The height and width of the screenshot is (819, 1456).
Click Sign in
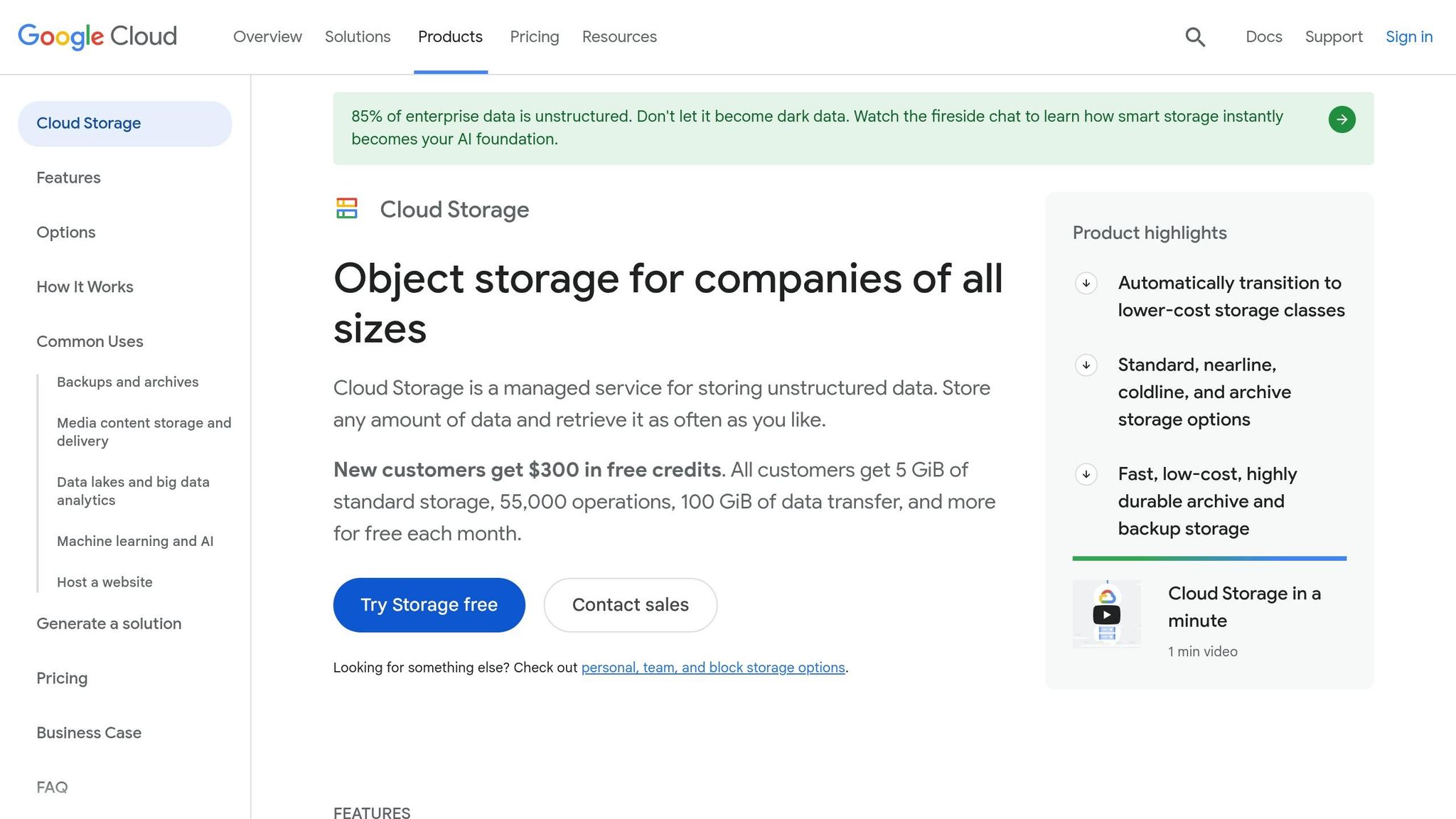[1408, 37]
